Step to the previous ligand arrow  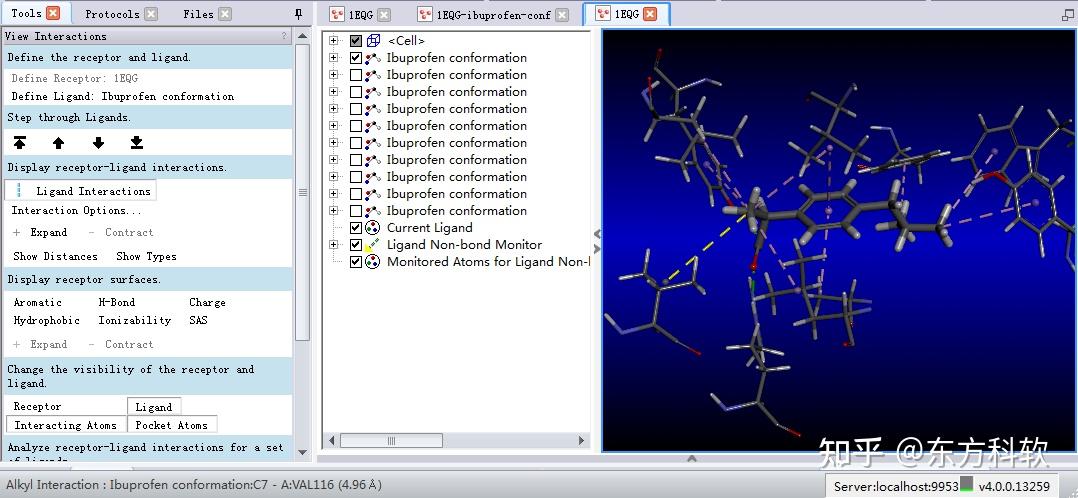coord(58,142)
